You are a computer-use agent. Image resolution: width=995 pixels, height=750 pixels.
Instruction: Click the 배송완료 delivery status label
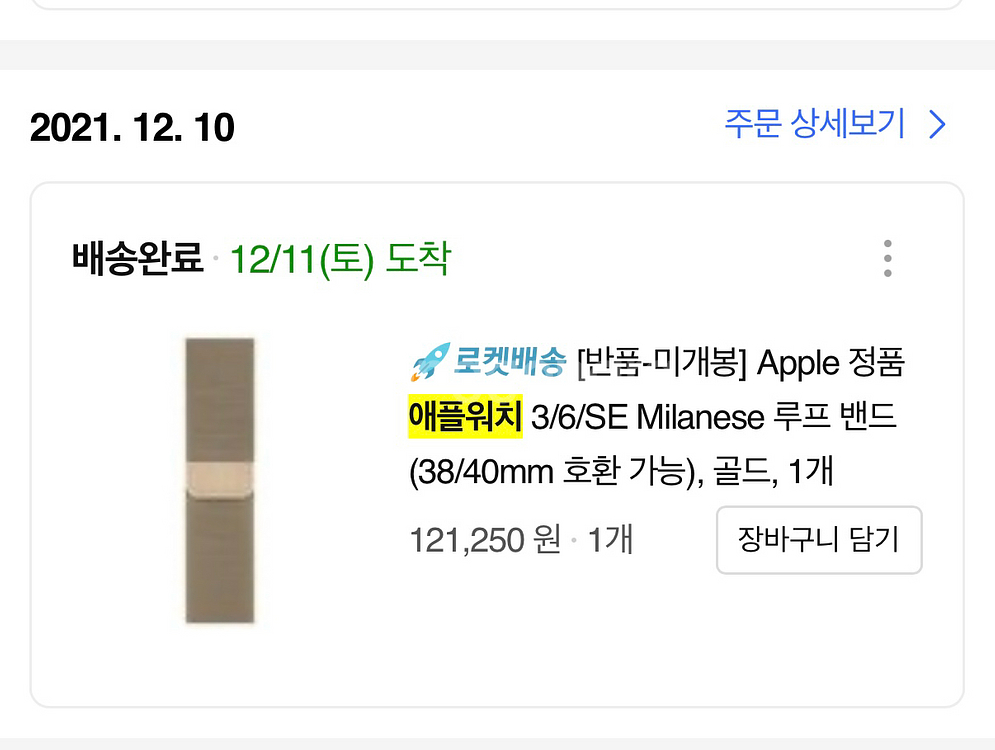[x=137, y=260]
